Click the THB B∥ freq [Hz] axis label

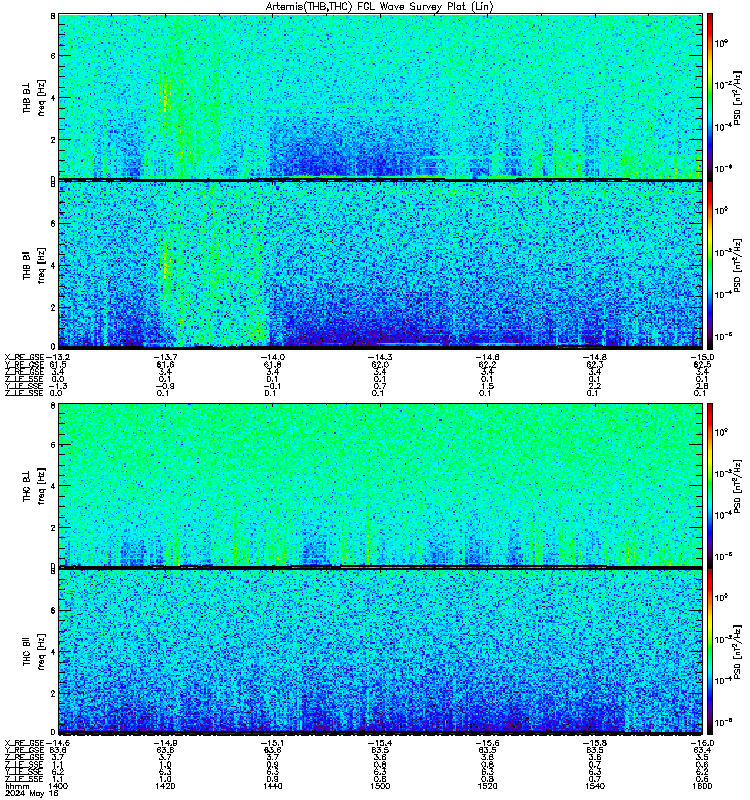[34, 265]
